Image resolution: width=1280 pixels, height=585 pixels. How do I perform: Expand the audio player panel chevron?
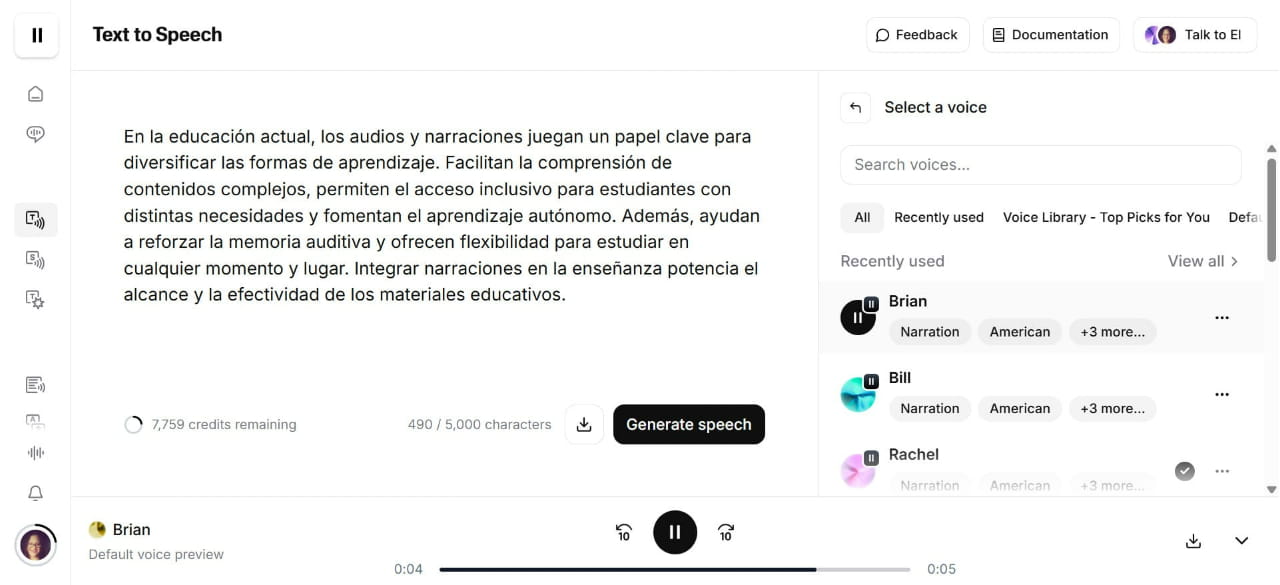(x=1241, y=540)
